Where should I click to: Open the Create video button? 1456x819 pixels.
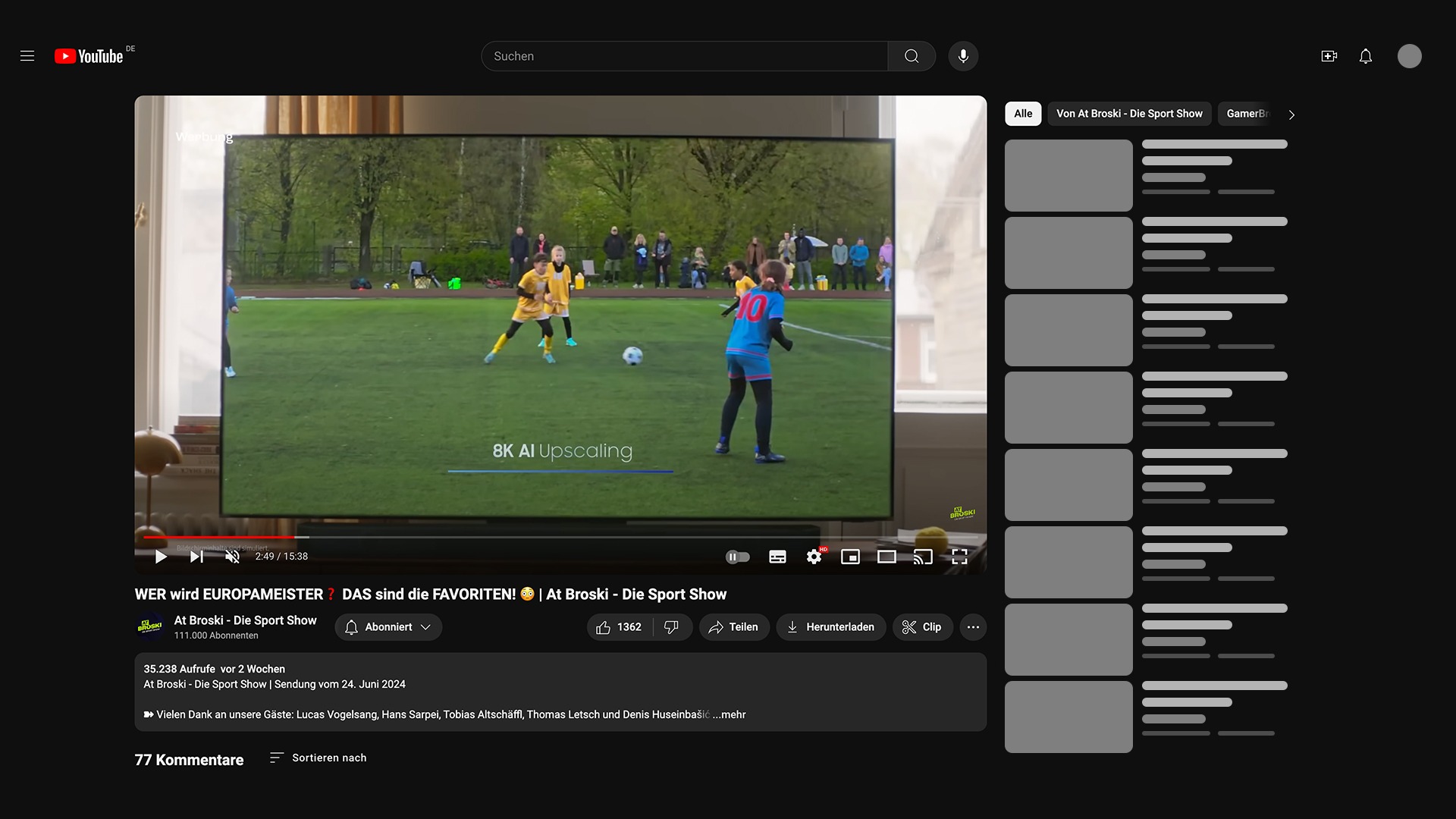coord(1329,56)
